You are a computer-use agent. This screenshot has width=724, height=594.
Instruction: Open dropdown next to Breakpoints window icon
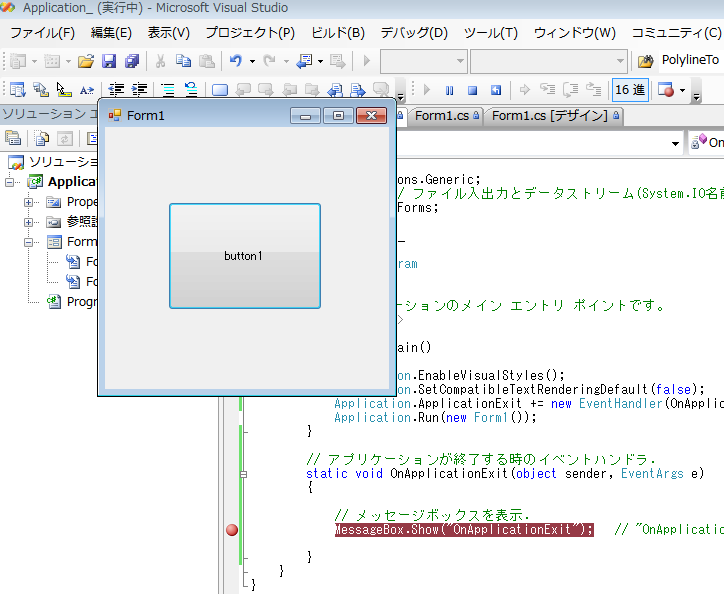click(682, 91)
